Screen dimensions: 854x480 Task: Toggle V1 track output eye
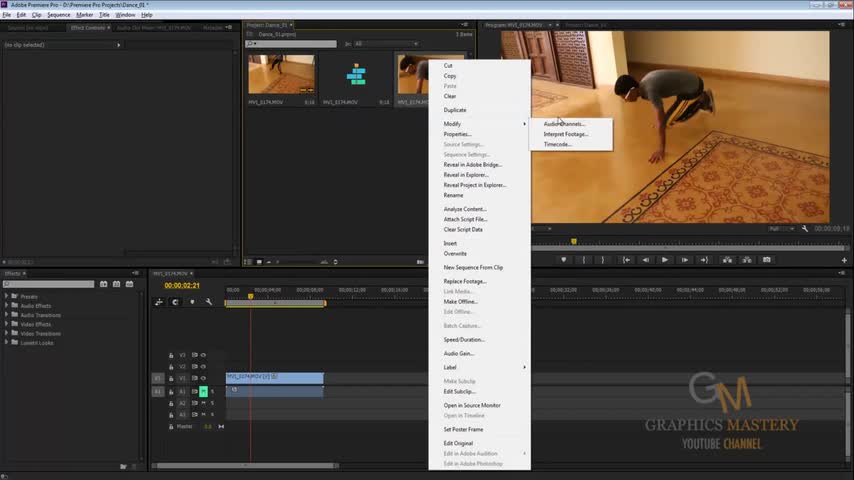(203, 378)
